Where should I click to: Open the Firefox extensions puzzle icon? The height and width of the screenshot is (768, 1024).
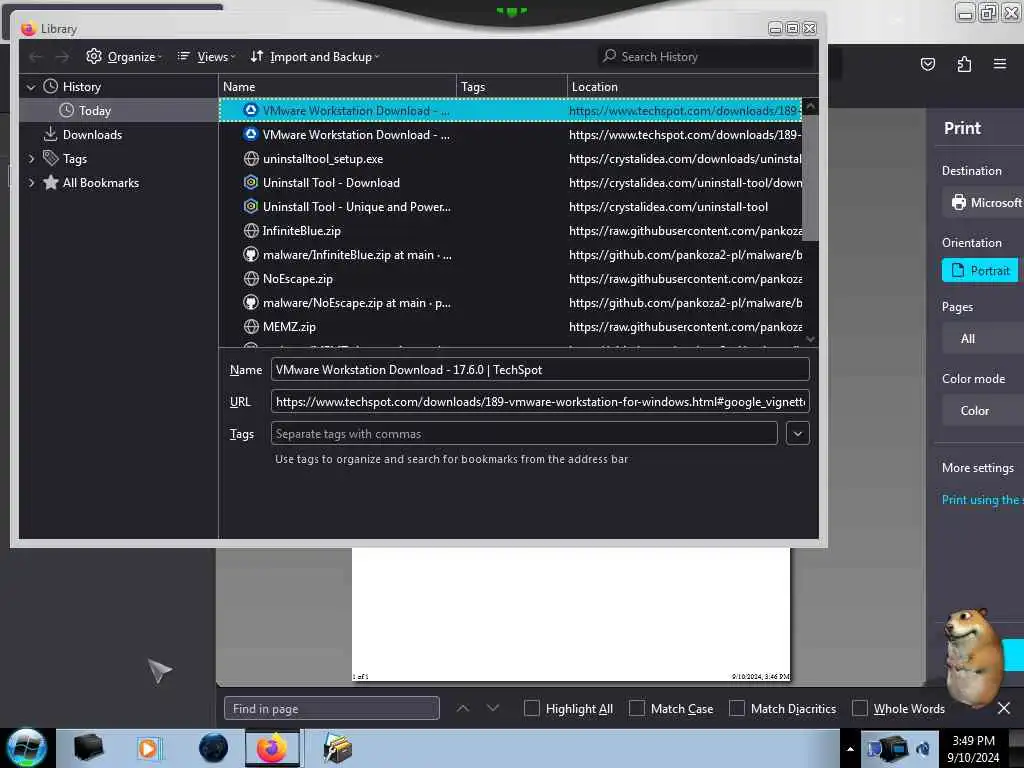(964, 64)
